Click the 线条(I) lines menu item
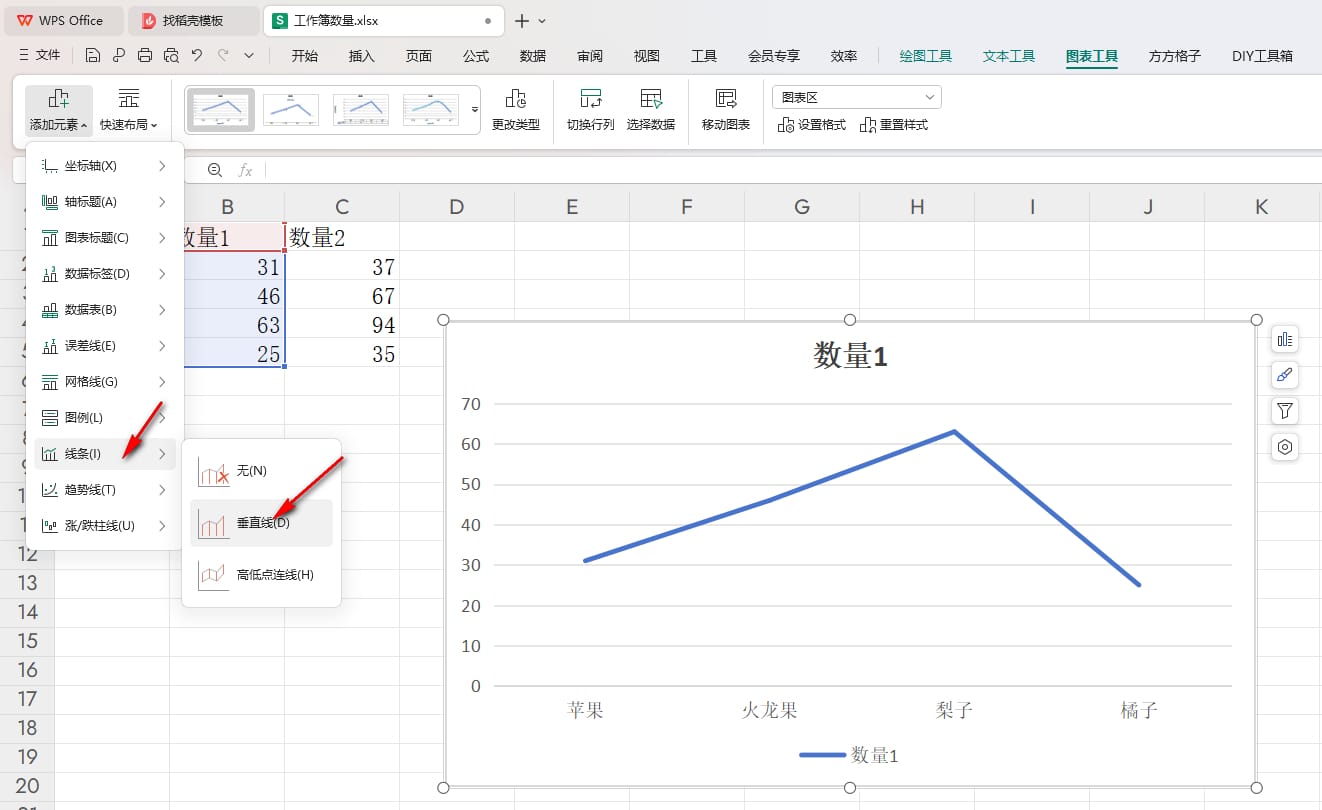Viewport: 1322px width, 810px height. (105, 454)
